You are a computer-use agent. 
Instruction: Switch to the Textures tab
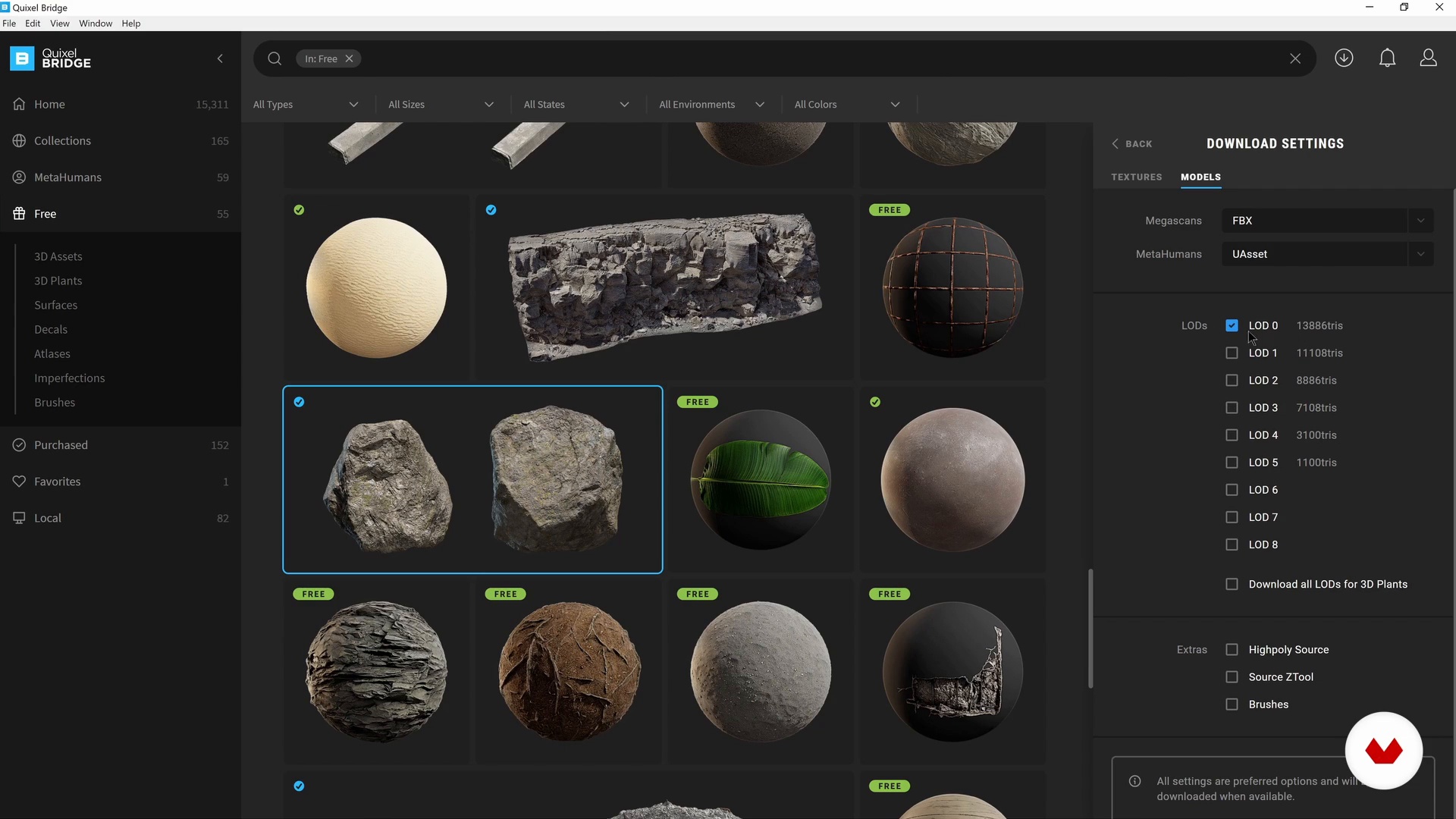tap(1136, 177)
